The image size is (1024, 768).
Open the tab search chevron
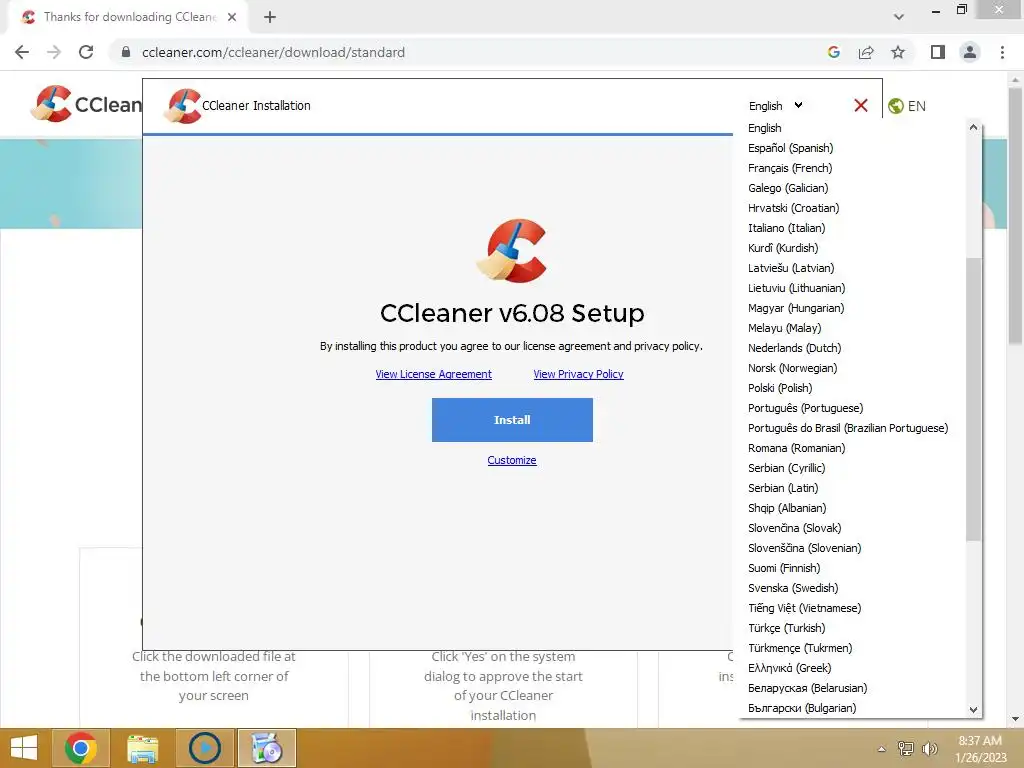point(899,17)
